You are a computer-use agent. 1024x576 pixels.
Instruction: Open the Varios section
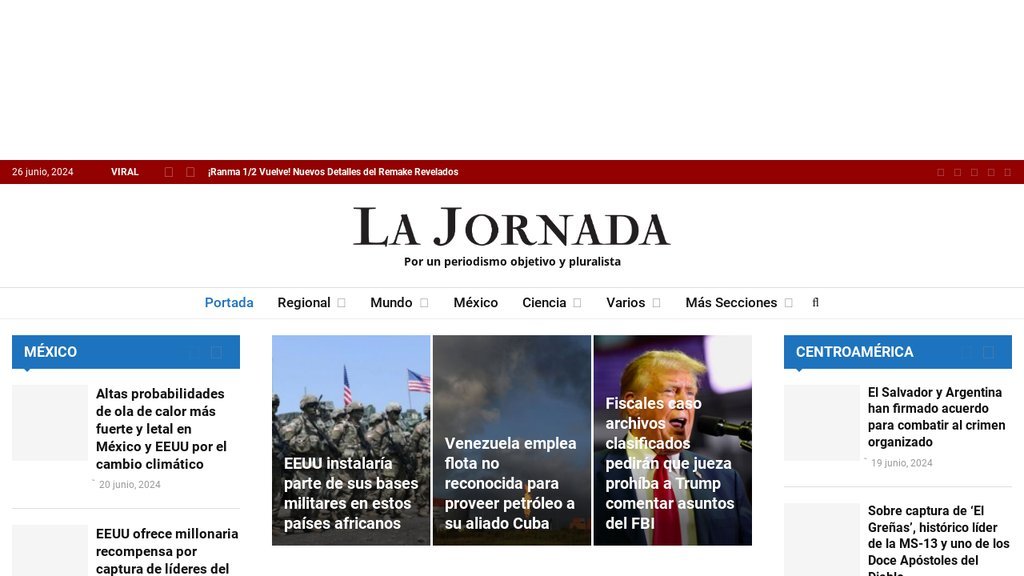point(626,302)
